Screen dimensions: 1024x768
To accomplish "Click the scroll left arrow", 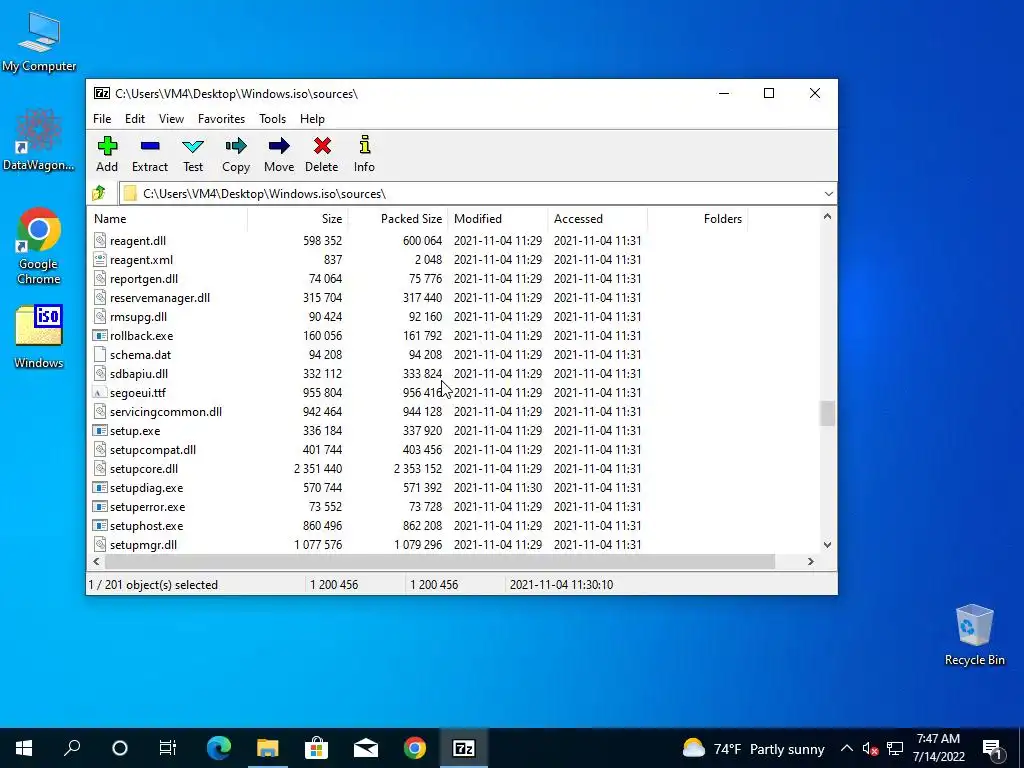I will coord(96,562).
